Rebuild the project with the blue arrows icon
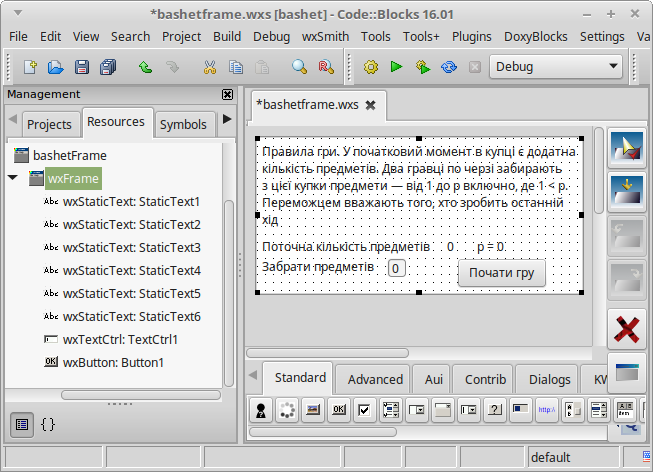This screenshot has height=472, width=653. (x=449, y=67)
